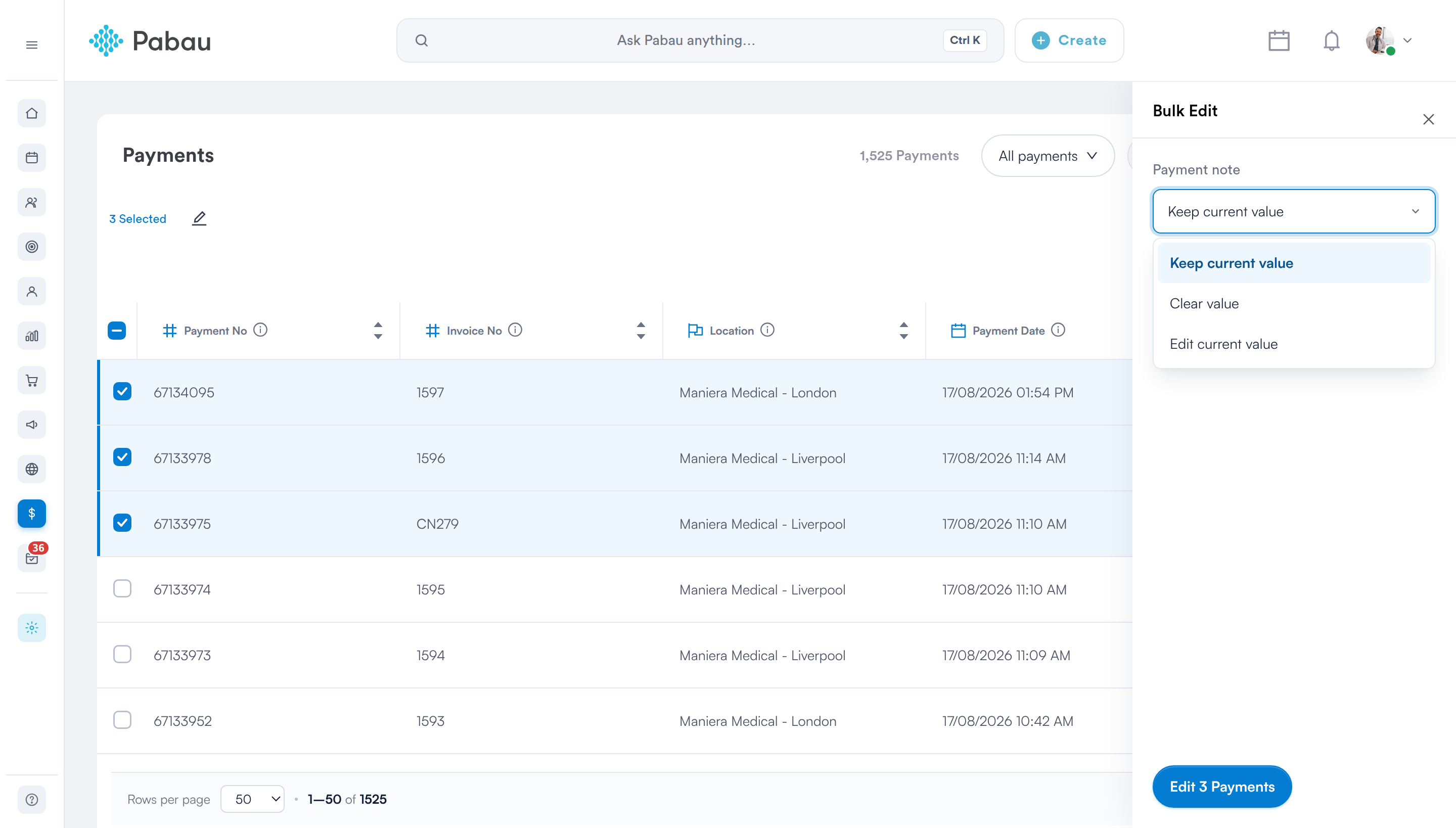This screenshot has width=1456, height=828.
Task: Open the shopping cart sidebar icon
Action: click(32, 381)
